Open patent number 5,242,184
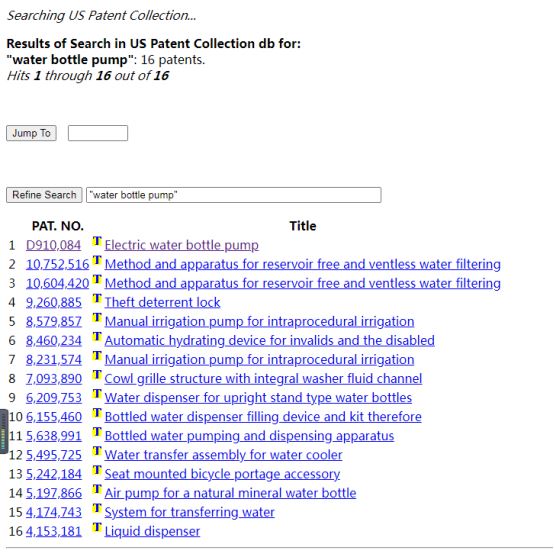Viewport: 554px width, 557px height. 54,474
